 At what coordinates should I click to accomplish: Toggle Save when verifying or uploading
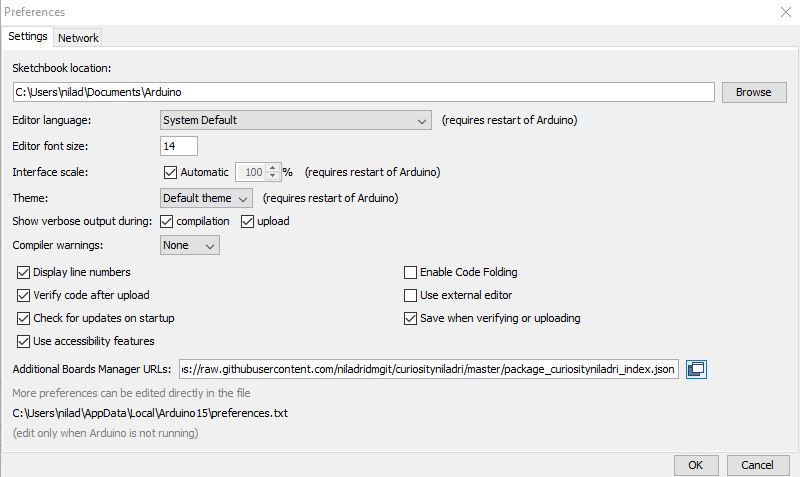410,318
